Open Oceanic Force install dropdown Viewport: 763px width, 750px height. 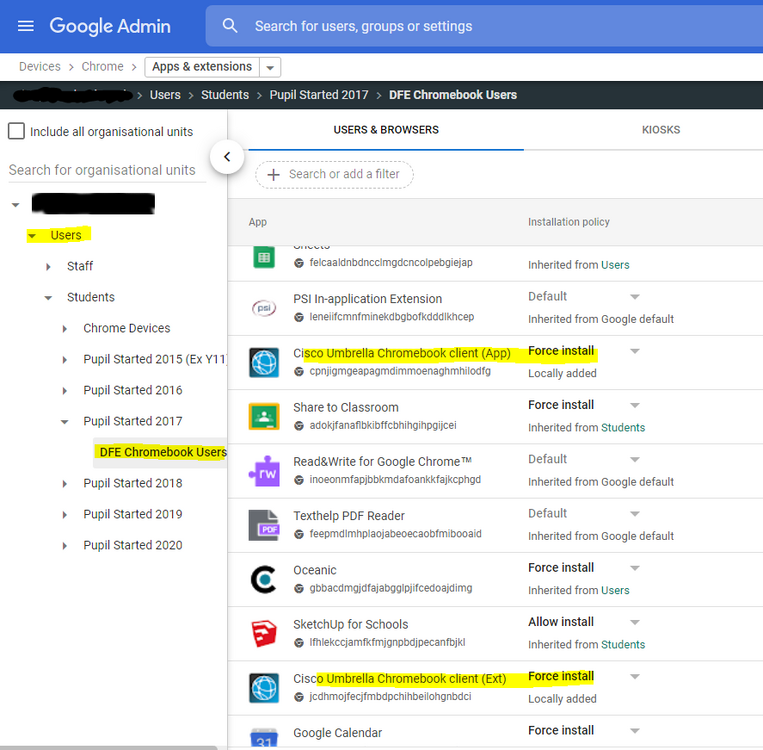pyautogui.click(x=635, y=567)
